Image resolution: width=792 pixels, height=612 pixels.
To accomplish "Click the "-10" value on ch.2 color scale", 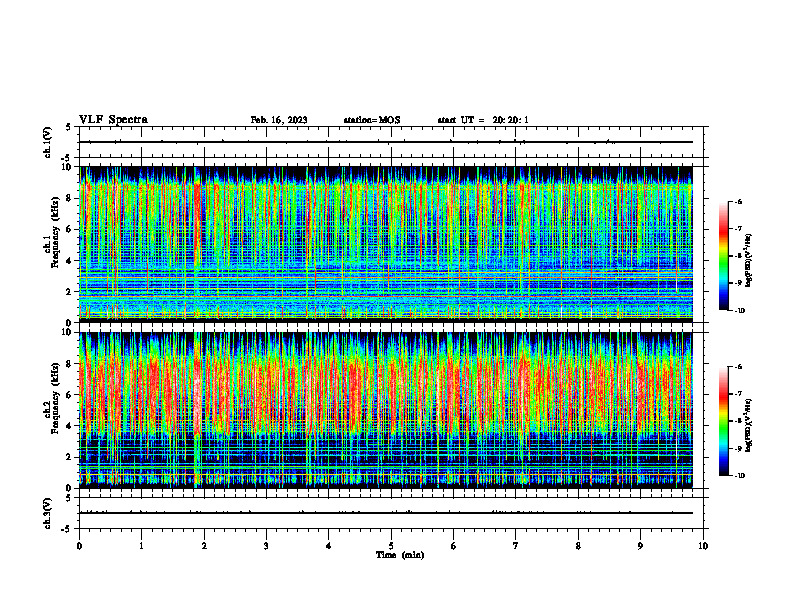I will (740, 476).
